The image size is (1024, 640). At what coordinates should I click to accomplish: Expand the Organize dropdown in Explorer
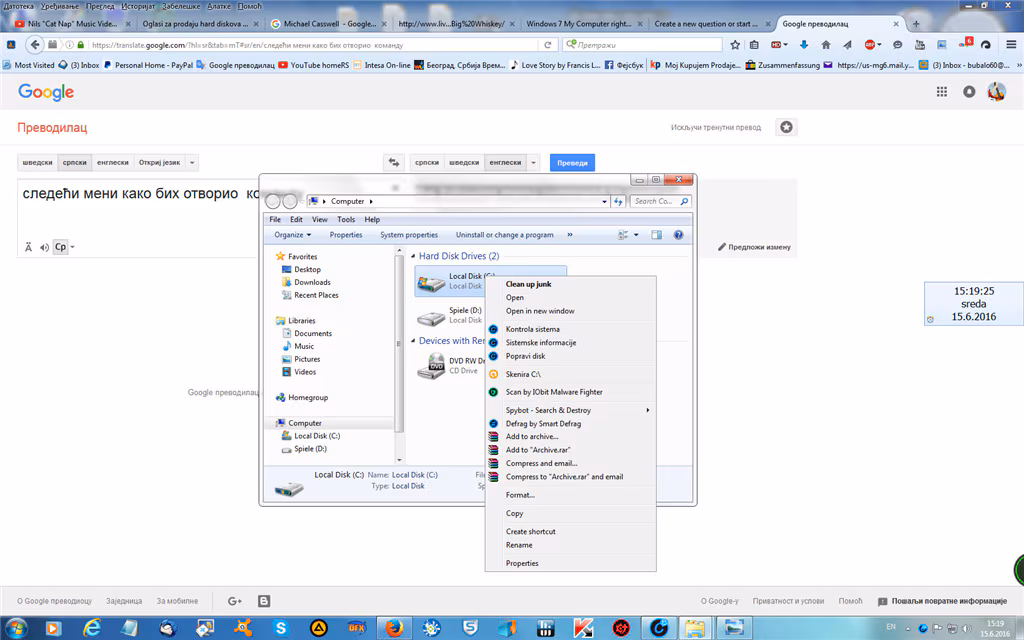(x=293, y=235)
